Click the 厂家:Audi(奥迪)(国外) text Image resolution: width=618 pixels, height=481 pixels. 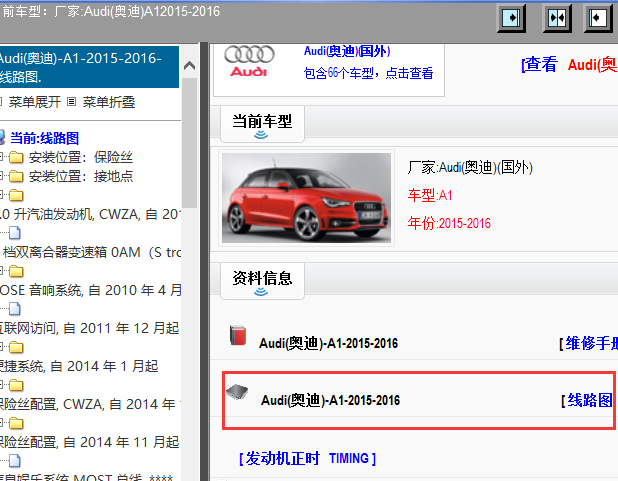coord(470,168)
